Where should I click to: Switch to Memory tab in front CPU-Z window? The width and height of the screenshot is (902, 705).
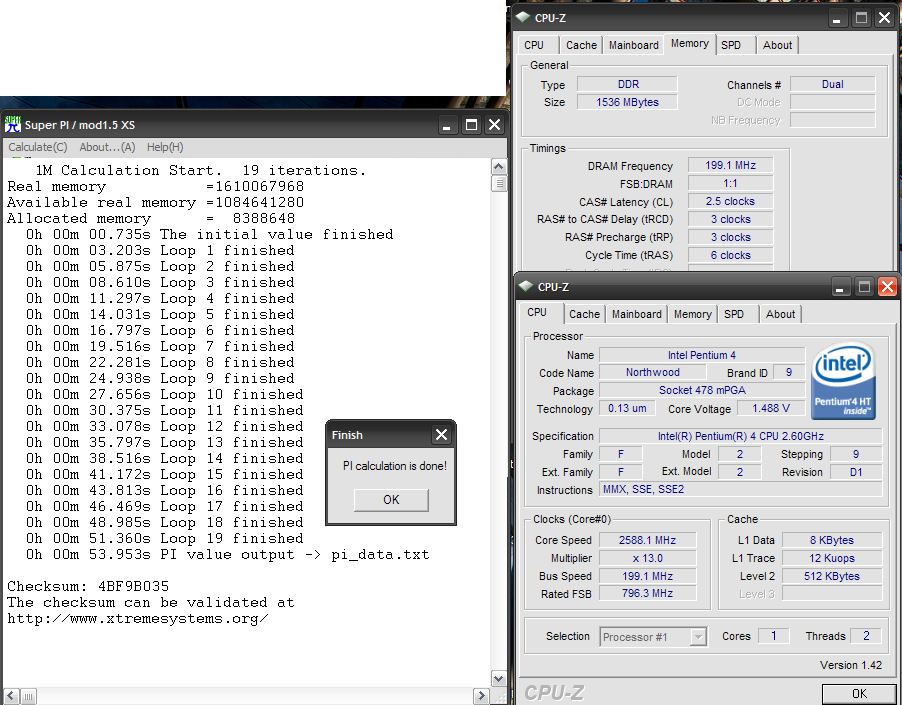coord(693,314)
